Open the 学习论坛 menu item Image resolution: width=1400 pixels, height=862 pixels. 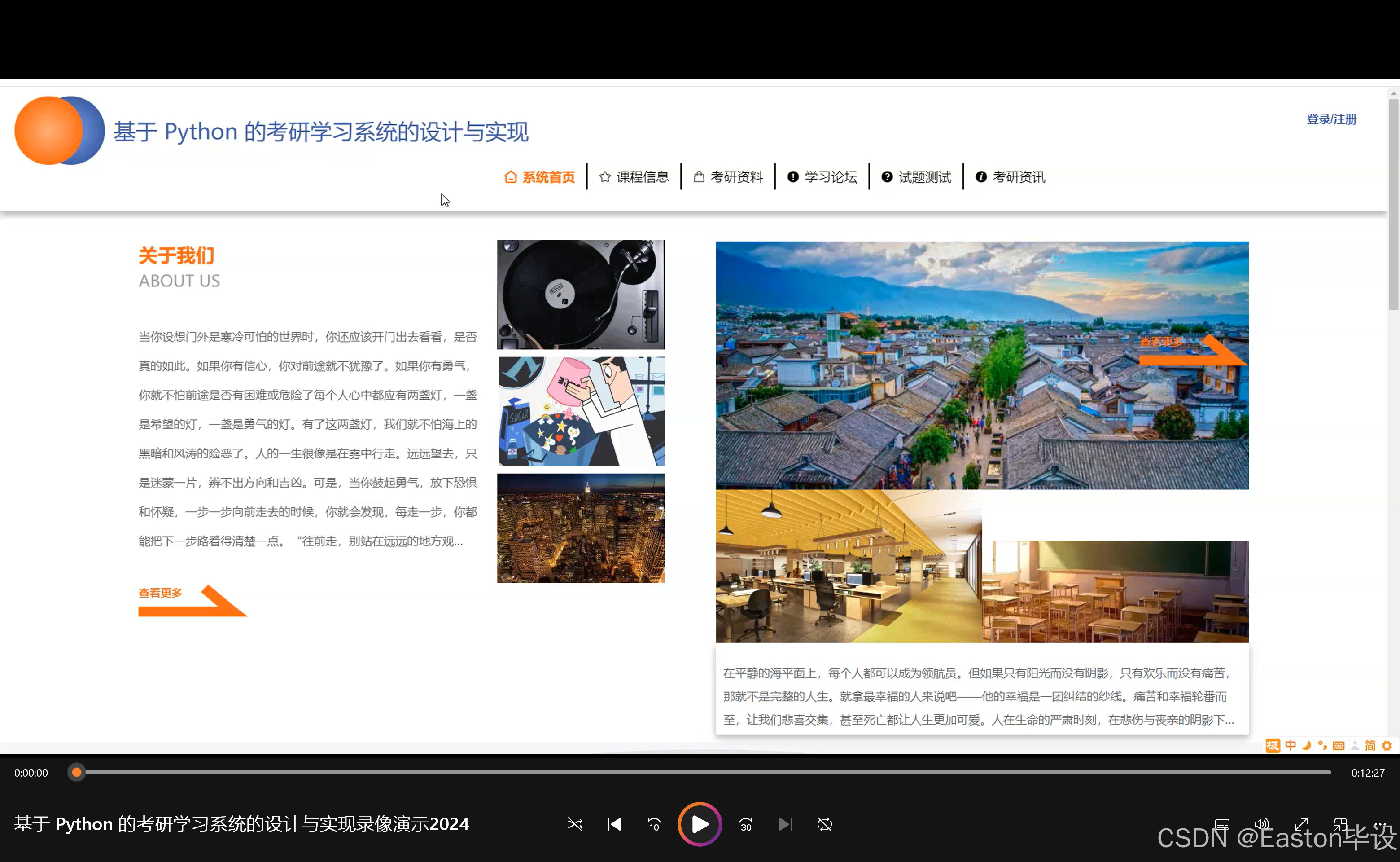822,177
